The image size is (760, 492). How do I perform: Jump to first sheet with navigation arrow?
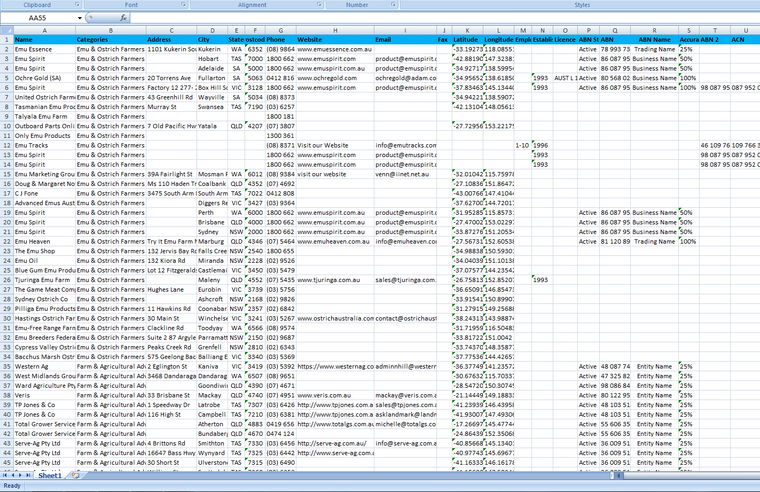pyautogui.click(x=5, y=475)
